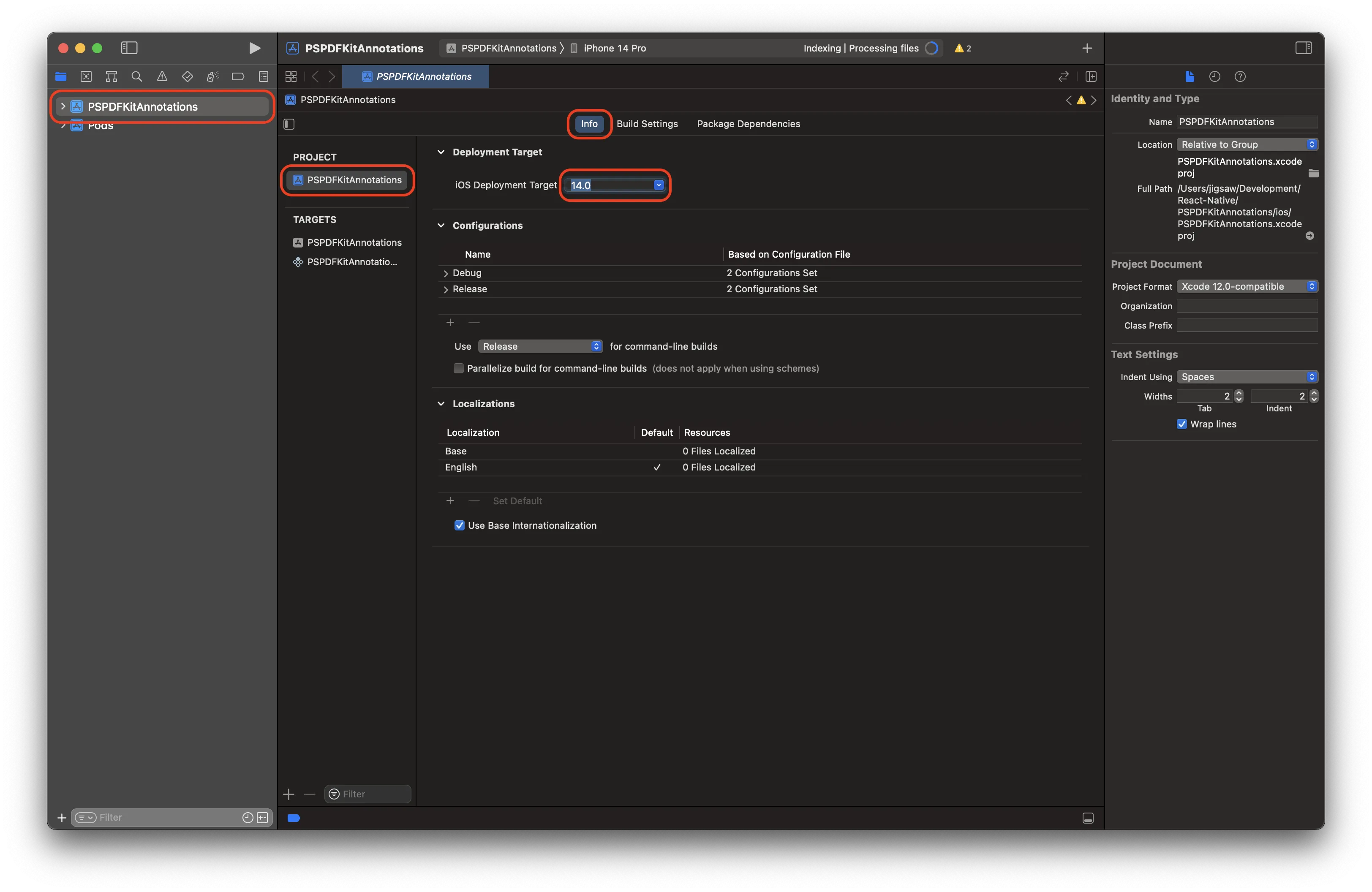Add a new localization with plus button
Viewport: 1372px width, 892px height.
click(450, 501)
